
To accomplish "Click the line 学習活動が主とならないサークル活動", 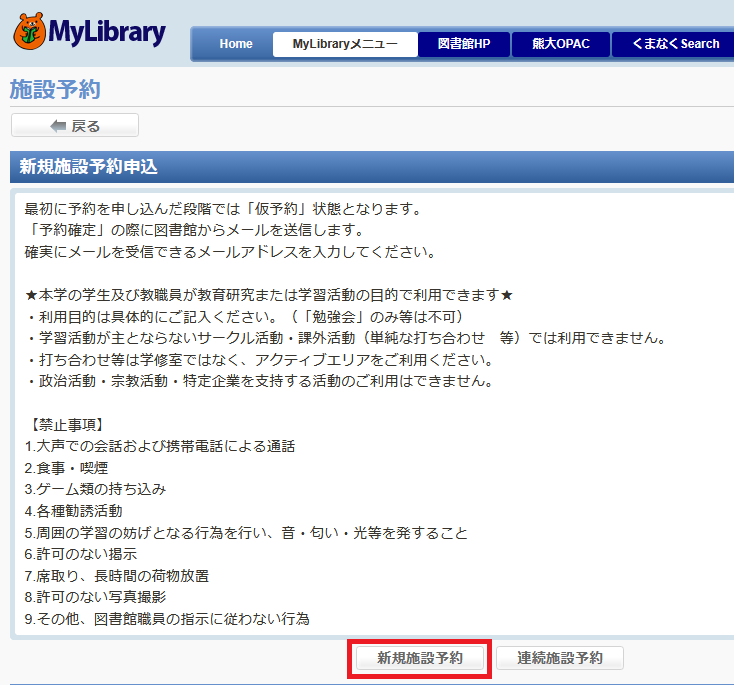I will pyautogui.click(x=346, y=338).
